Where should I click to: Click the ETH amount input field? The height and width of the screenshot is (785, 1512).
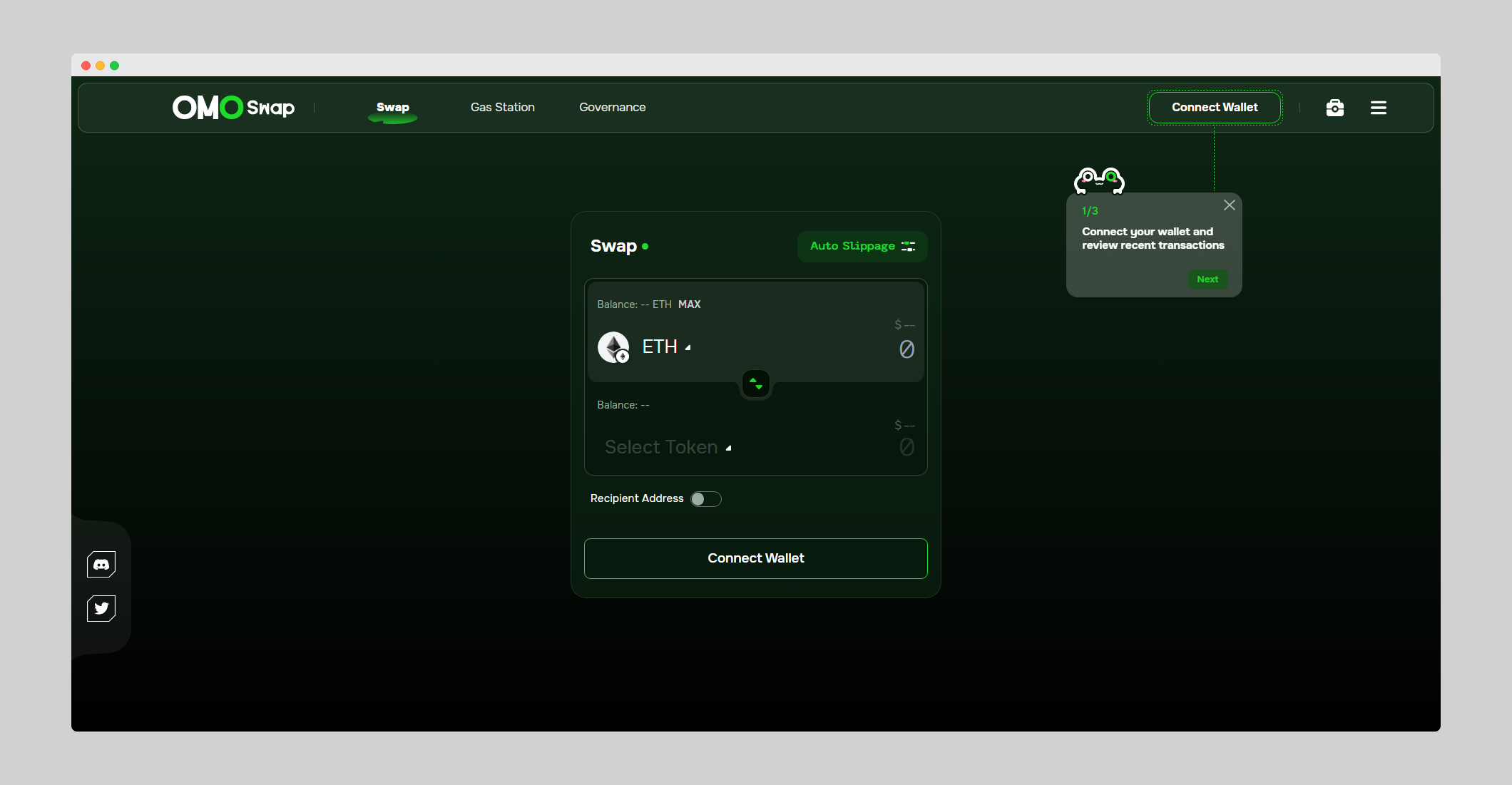coord(906,349)
